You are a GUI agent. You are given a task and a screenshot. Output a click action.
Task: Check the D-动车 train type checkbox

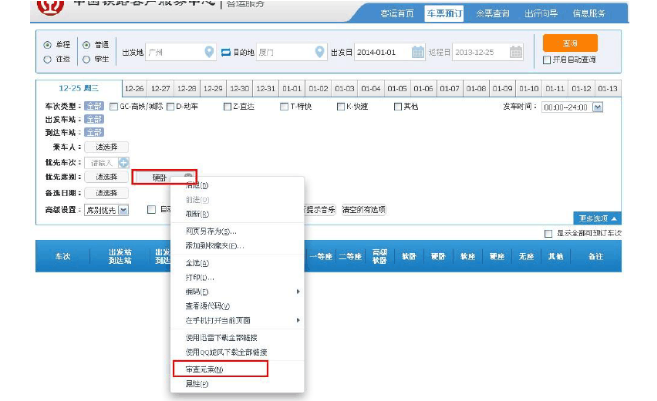[171, 105]
